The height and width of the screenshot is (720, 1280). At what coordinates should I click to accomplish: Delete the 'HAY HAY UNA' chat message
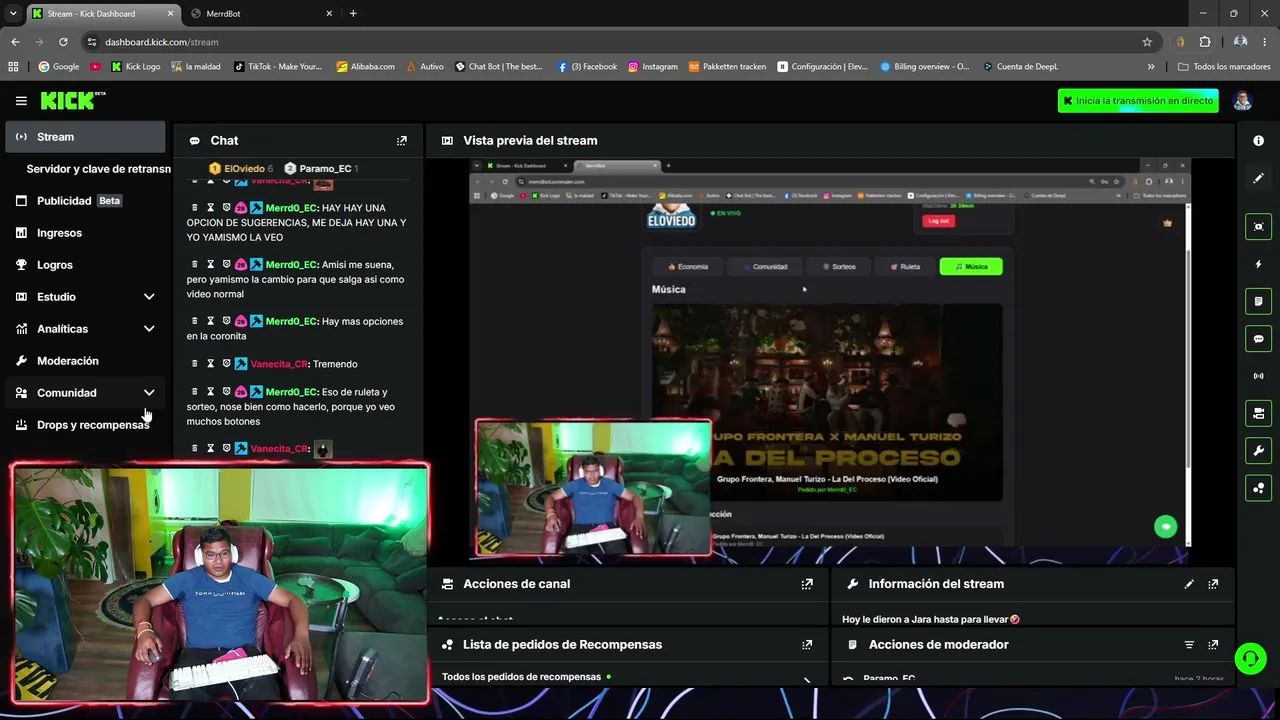click(x=194, y=208)
